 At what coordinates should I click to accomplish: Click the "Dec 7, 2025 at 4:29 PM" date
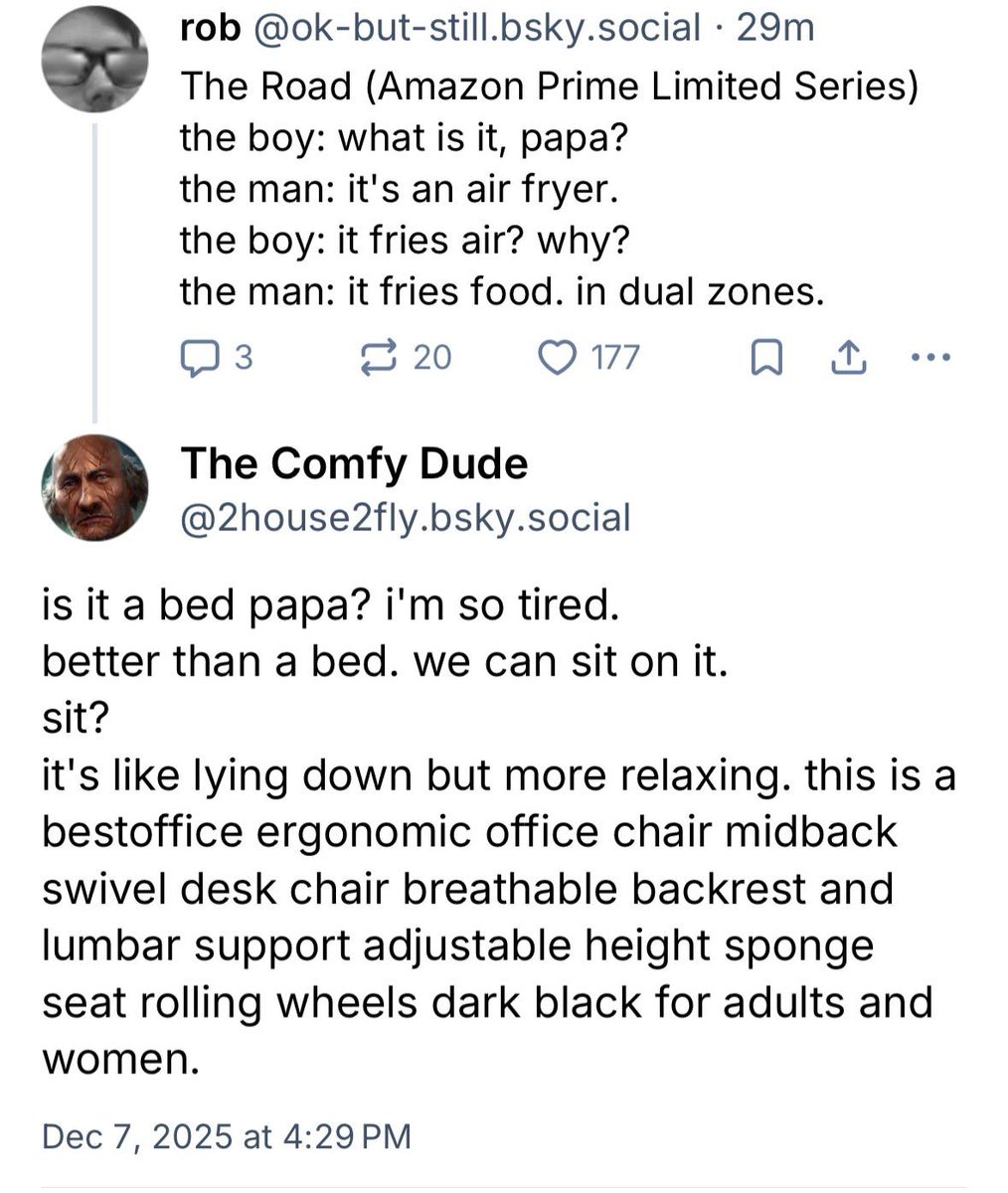point(226,1136)
